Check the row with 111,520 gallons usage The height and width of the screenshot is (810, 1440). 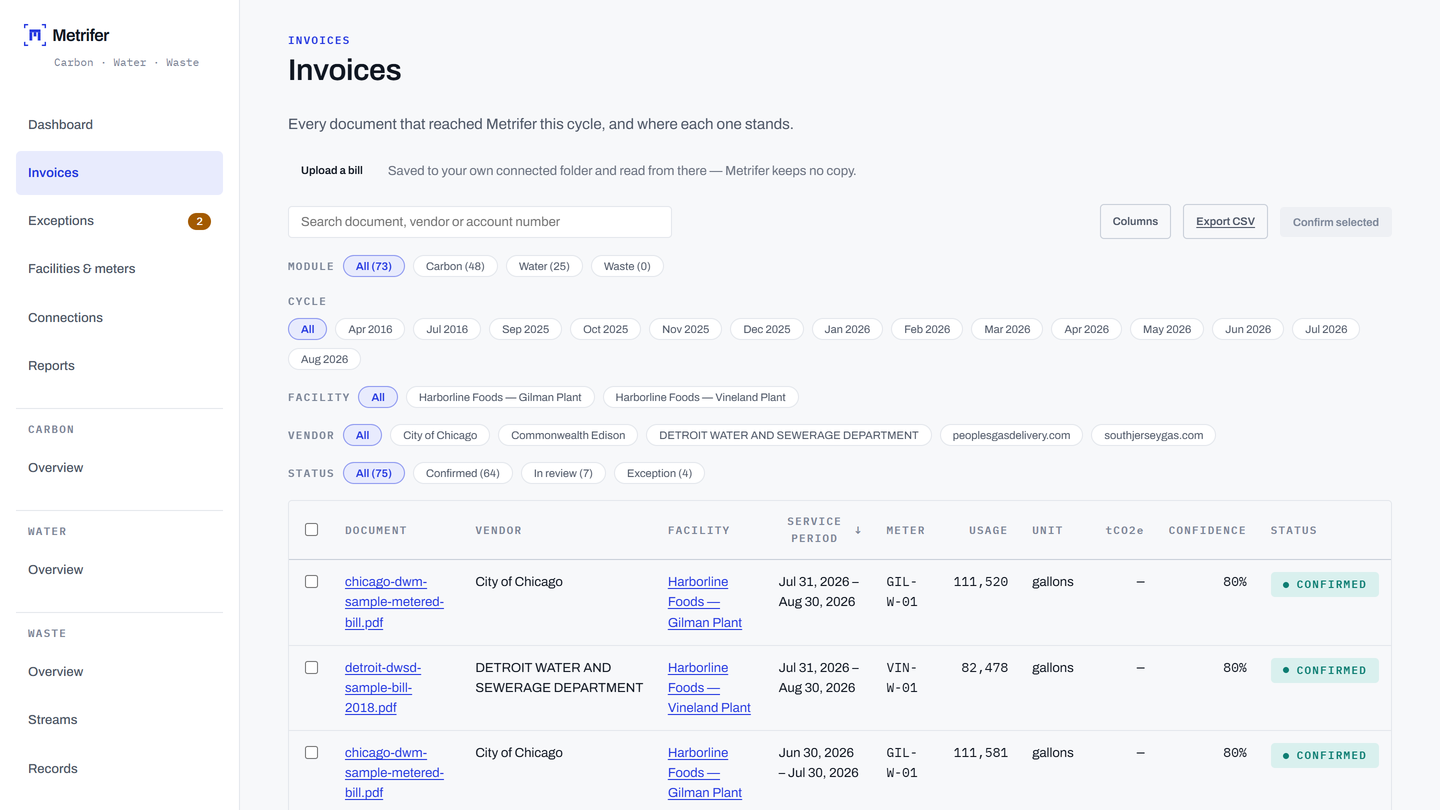(x=312, y=582)
